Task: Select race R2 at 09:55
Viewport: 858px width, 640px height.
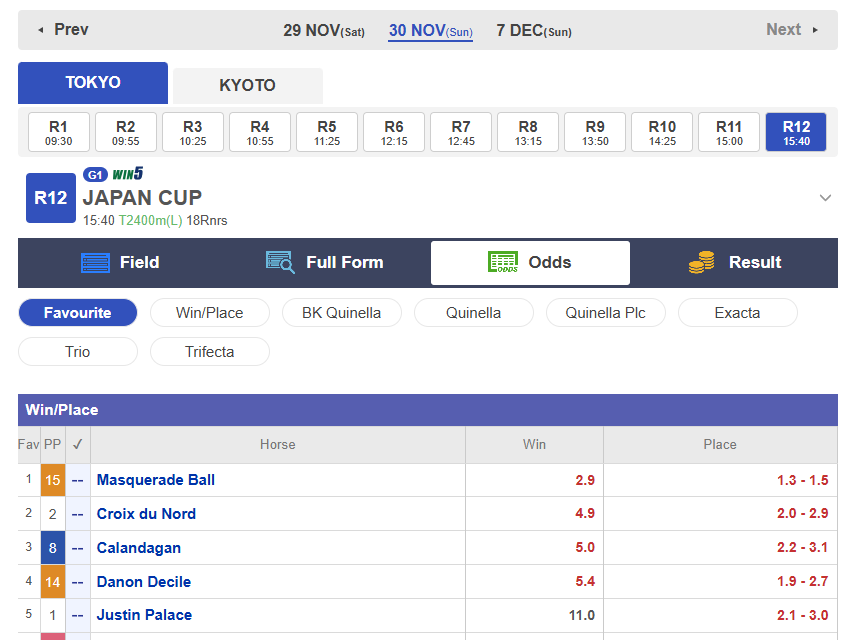Action: (x=126, y=132)
